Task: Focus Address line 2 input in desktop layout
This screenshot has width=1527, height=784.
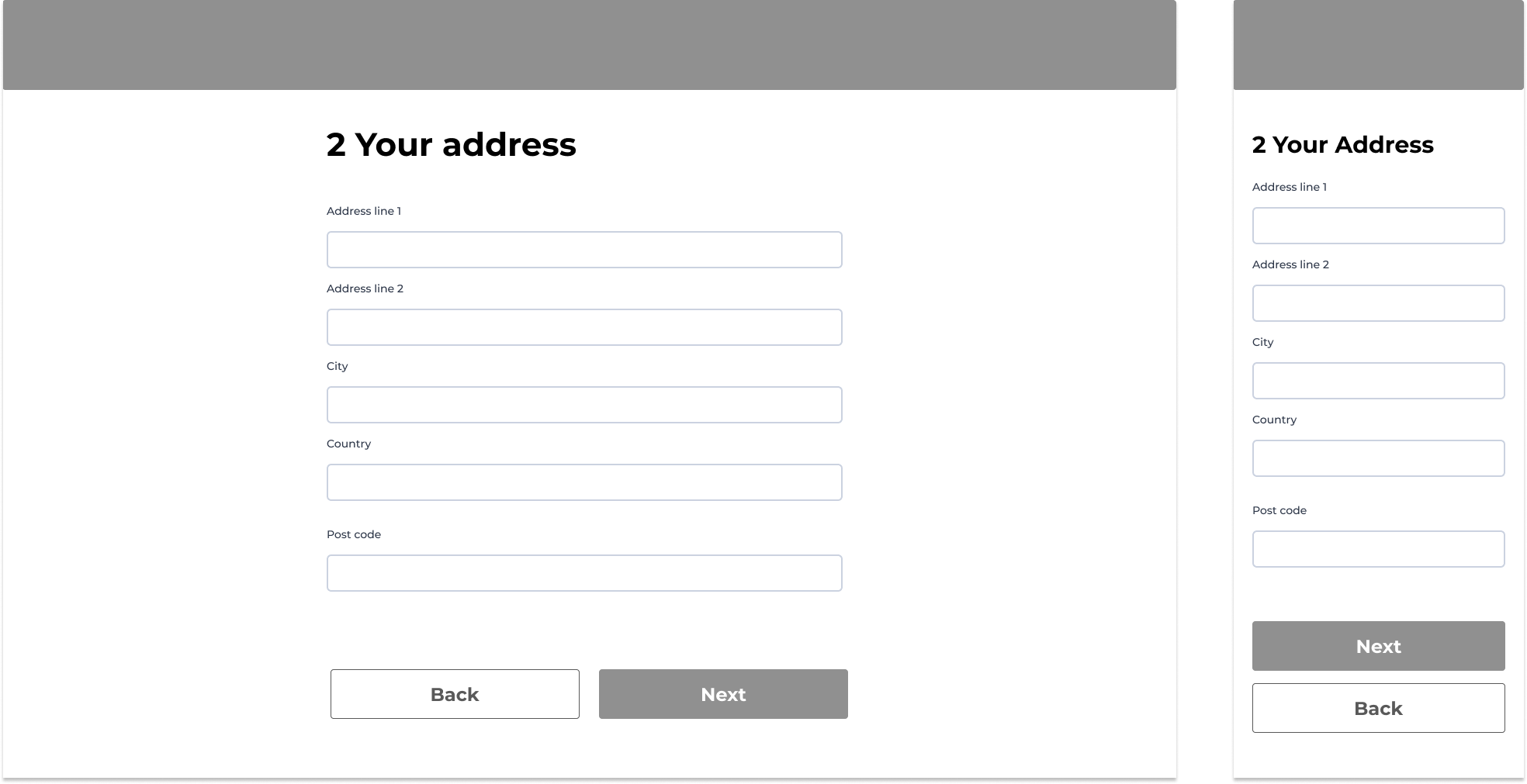Action: (583, 327)
